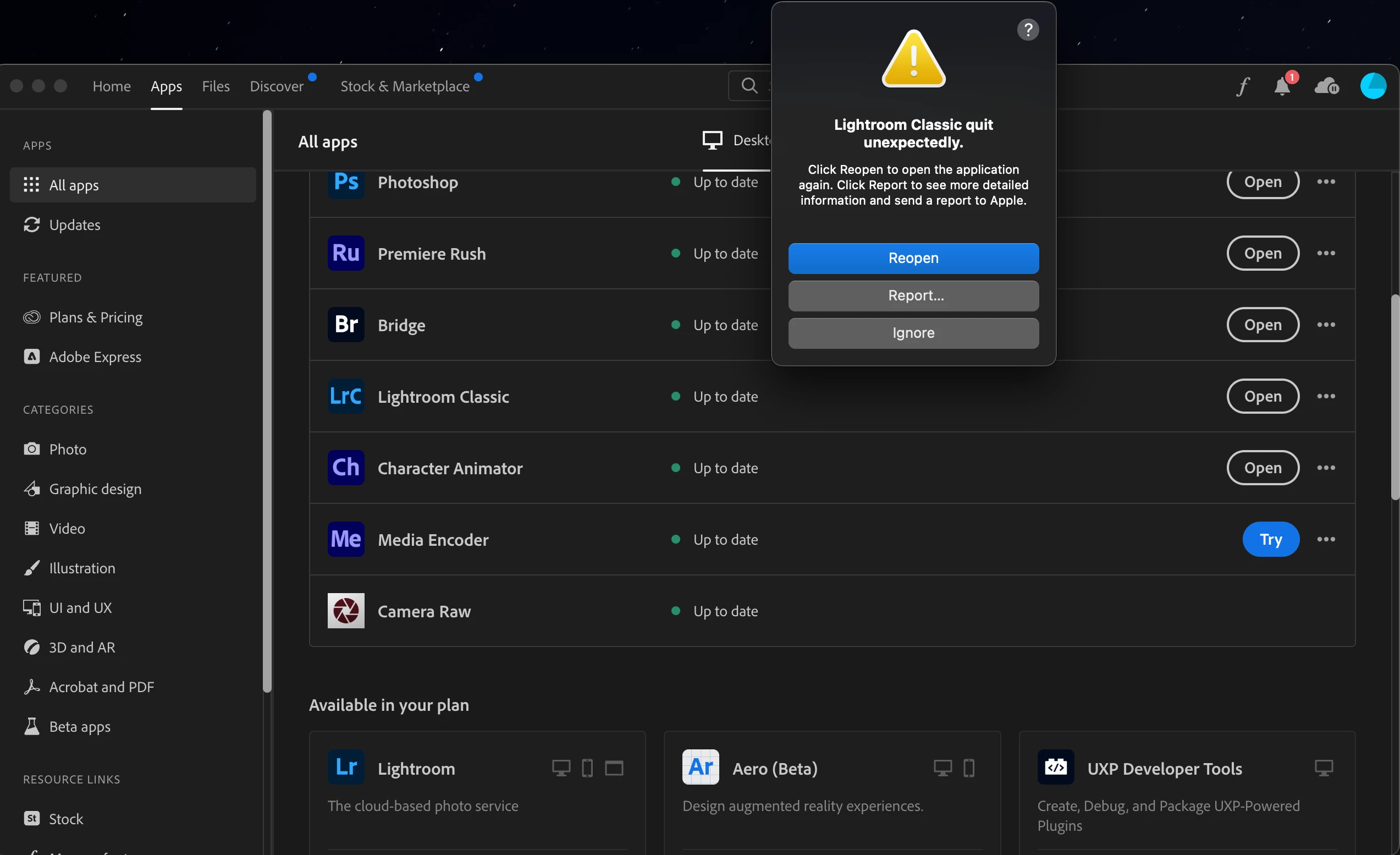Click the Media Encoder app icon
The width and height of the screenshot is (1400, 855).
pos(345,539)
